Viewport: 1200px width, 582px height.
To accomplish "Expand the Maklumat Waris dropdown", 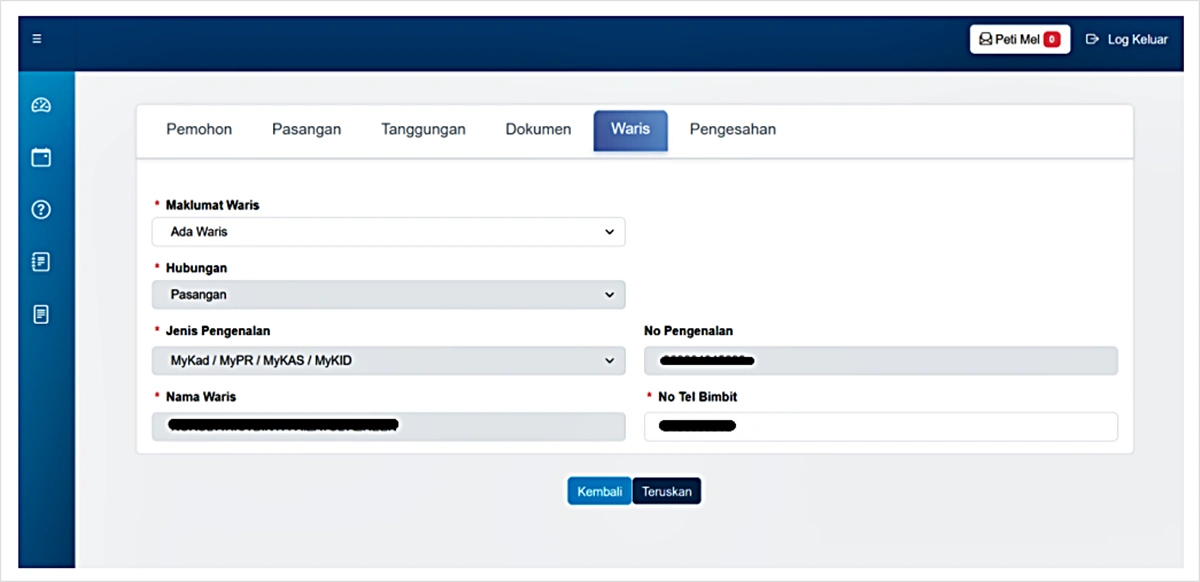I will pos(388,232).
